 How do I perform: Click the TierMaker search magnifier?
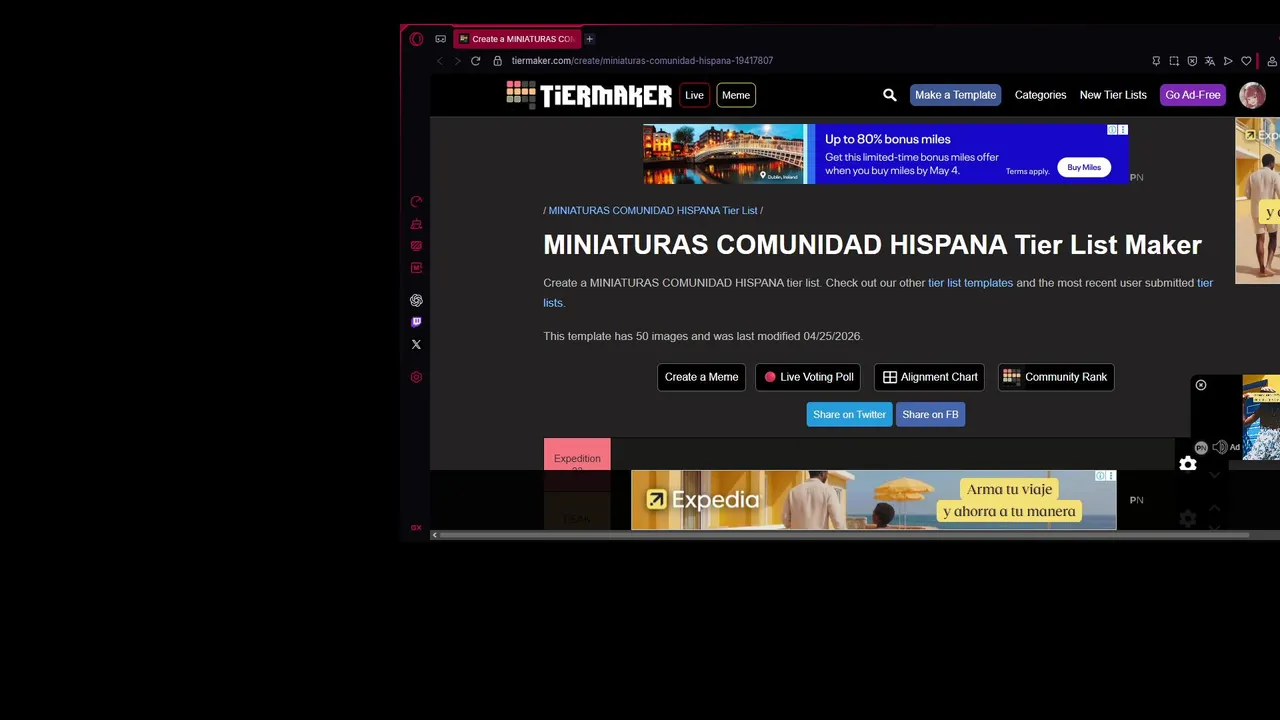coord(889,95)
